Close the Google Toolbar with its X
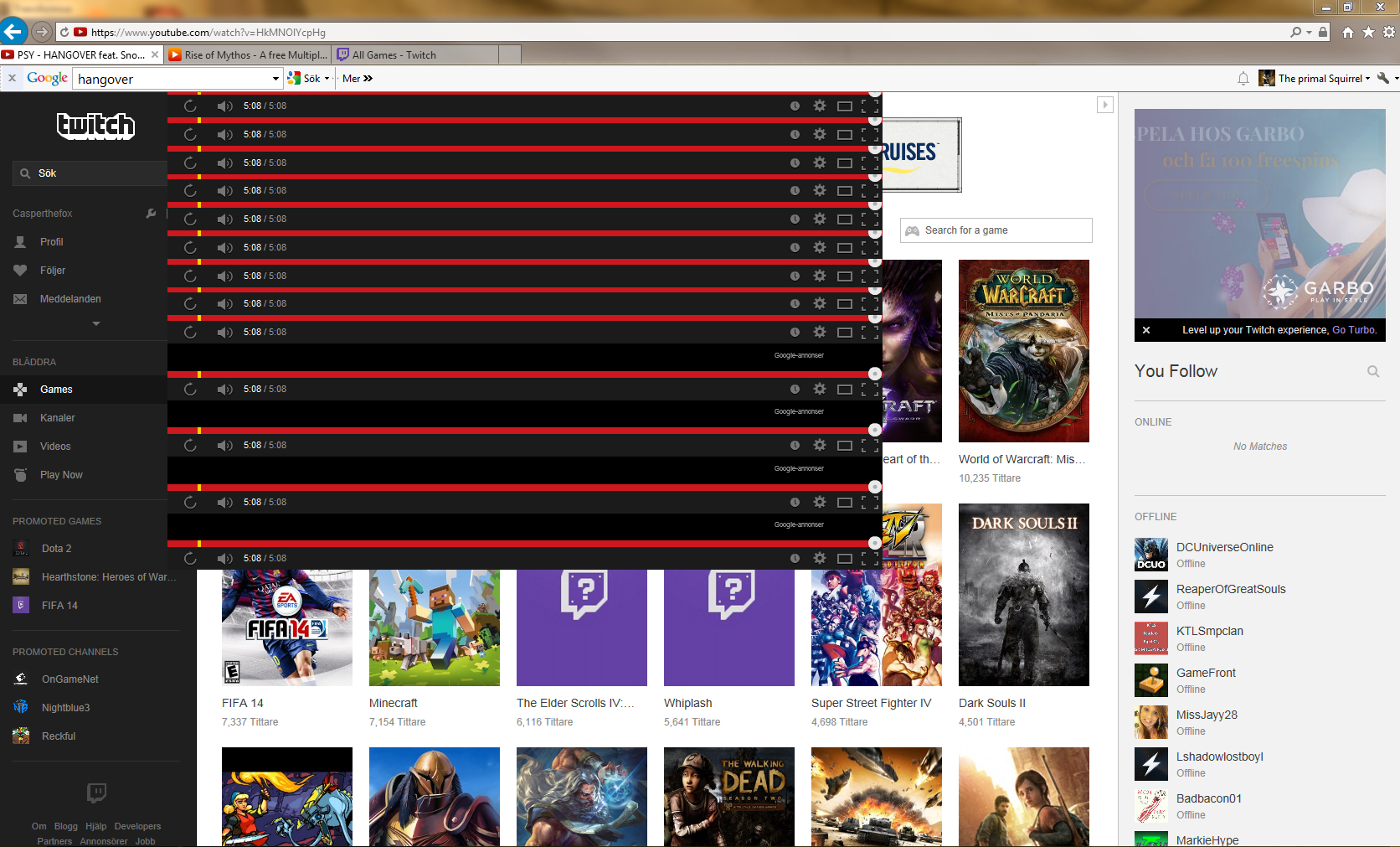Viewport: 1400px width, 847px height. [12, 79]
